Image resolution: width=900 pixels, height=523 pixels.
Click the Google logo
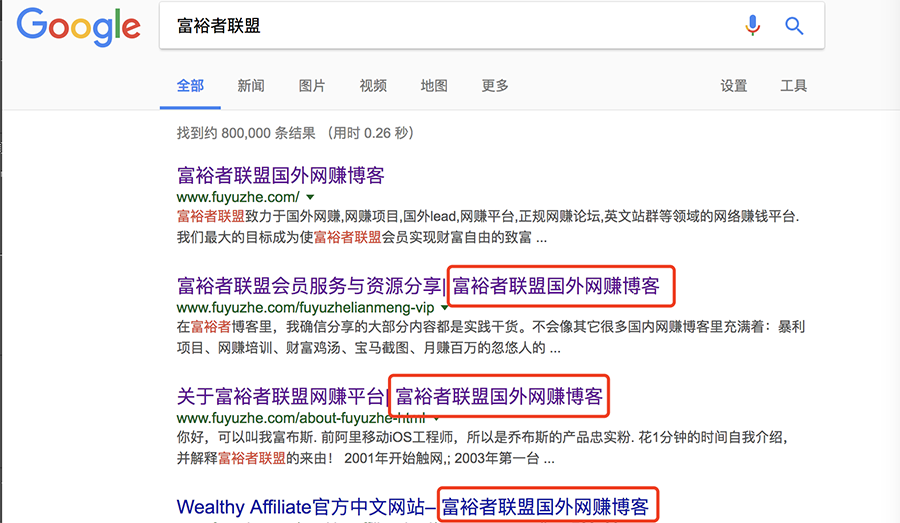pyautogui.click(x=78, y=27)
